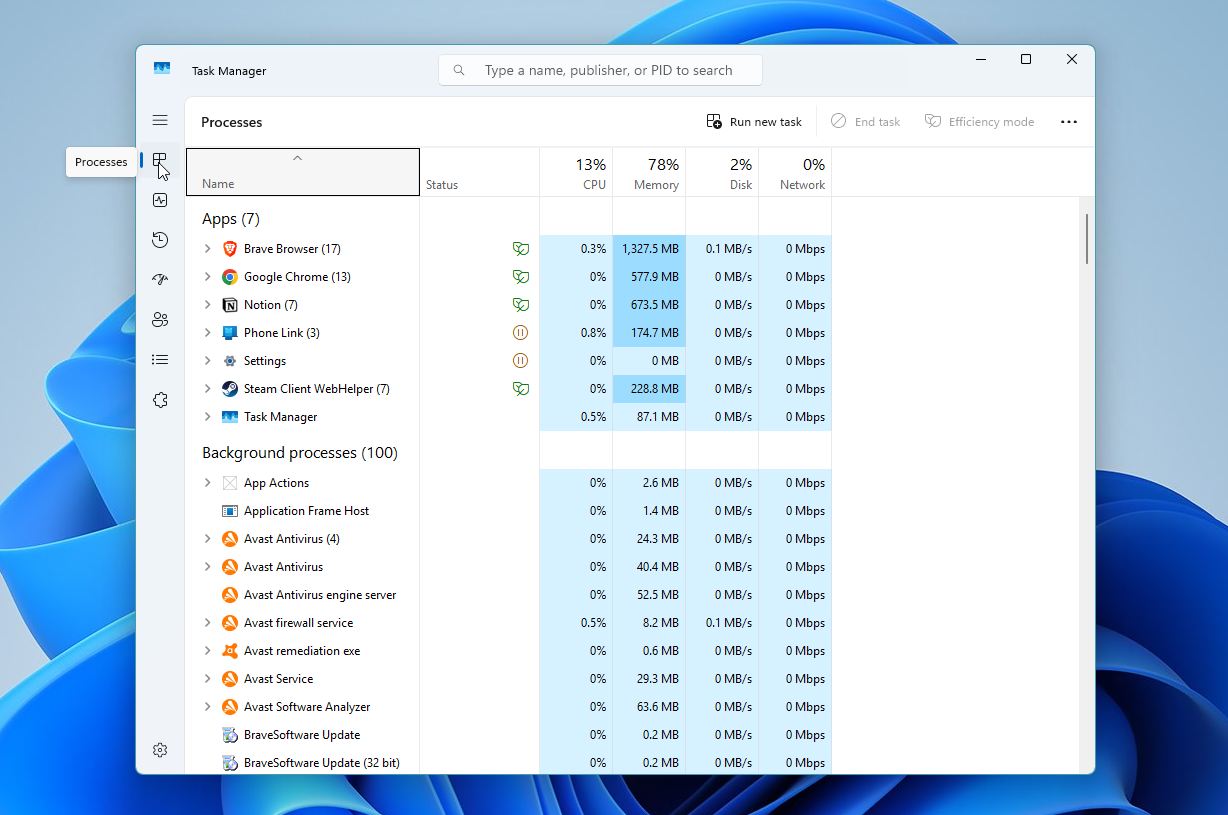The height and width of the screenshot is (815, 1228).
Task: Click in the process search box
Action: (600, 70)
